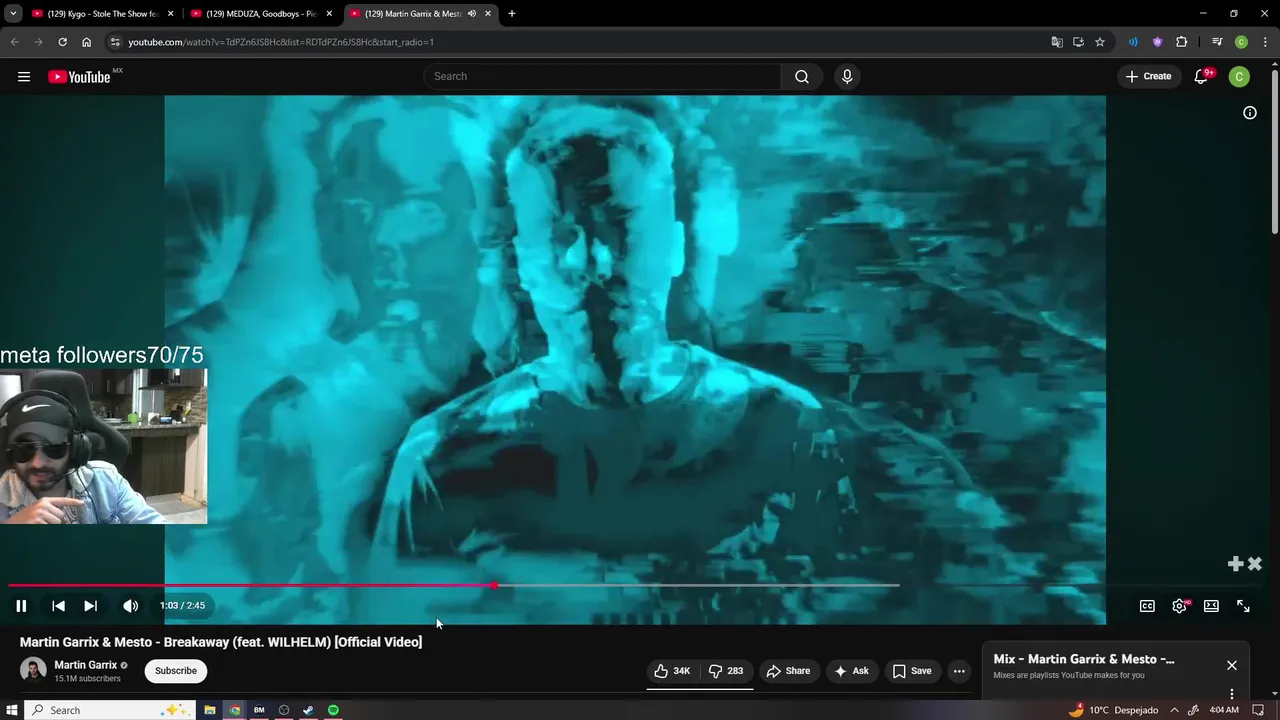Start voice search with the microphone
Viewport: 1280px width, 720px height.
tap(847, 76)
